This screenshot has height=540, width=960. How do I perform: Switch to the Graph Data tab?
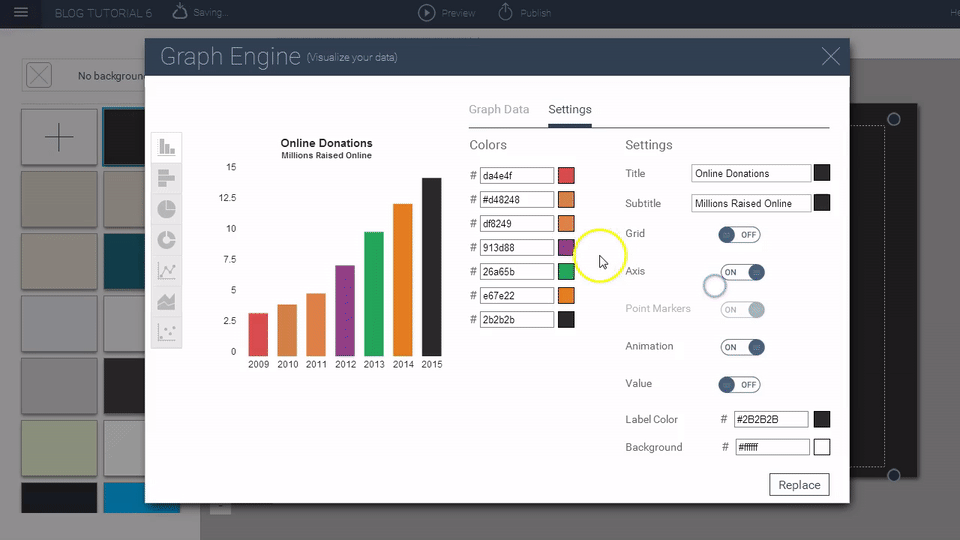[x=499, y=110]
